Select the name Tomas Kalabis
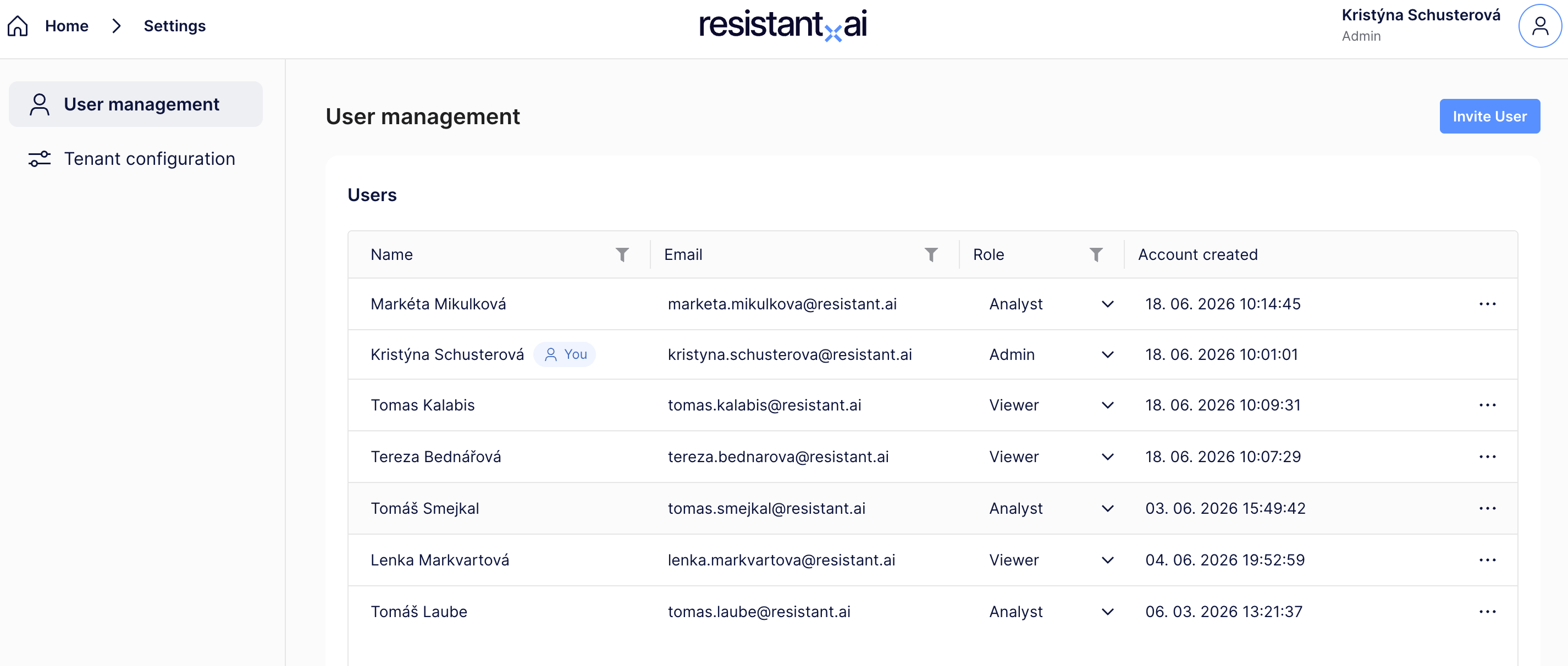 pos(422,405)
